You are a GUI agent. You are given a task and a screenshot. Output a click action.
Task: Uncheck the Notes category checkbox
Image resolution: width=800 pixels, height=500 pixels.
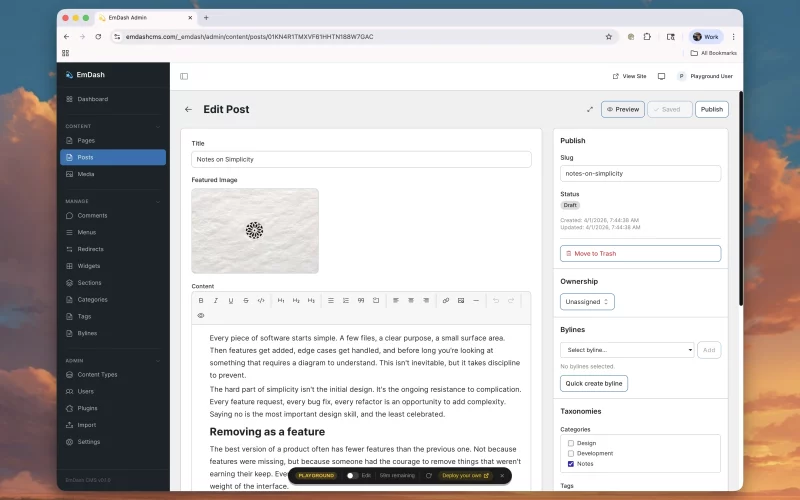571,464
